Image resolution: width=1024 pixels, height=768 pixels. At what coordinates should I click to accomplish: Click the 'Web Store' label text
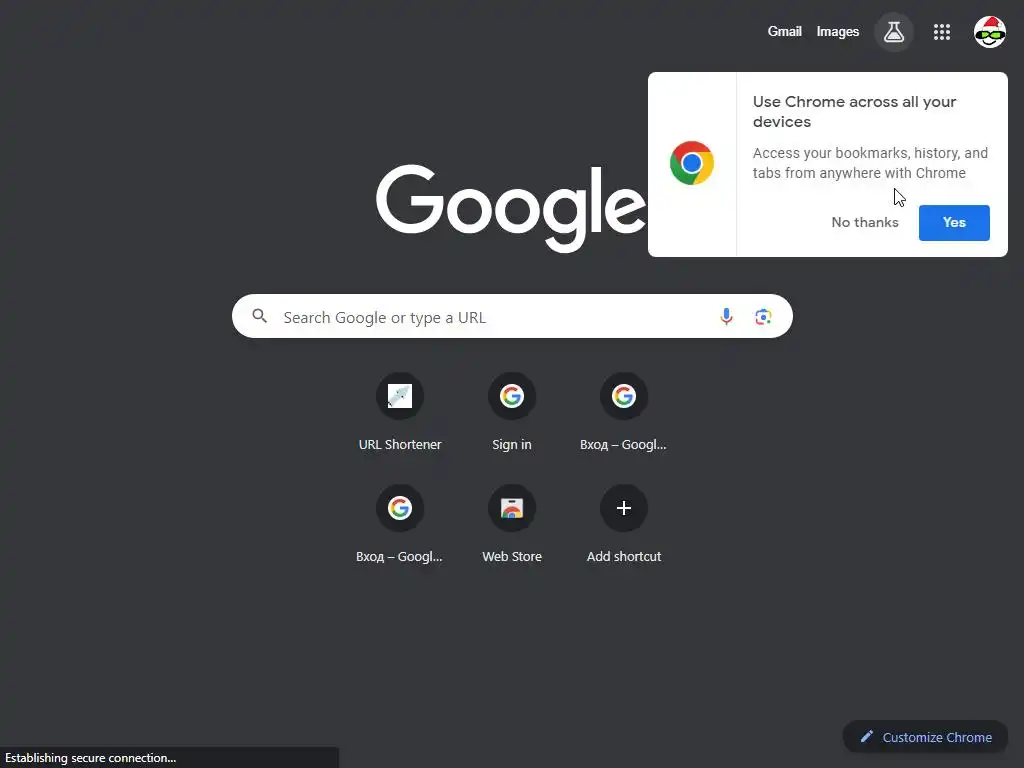coord(512,556)
